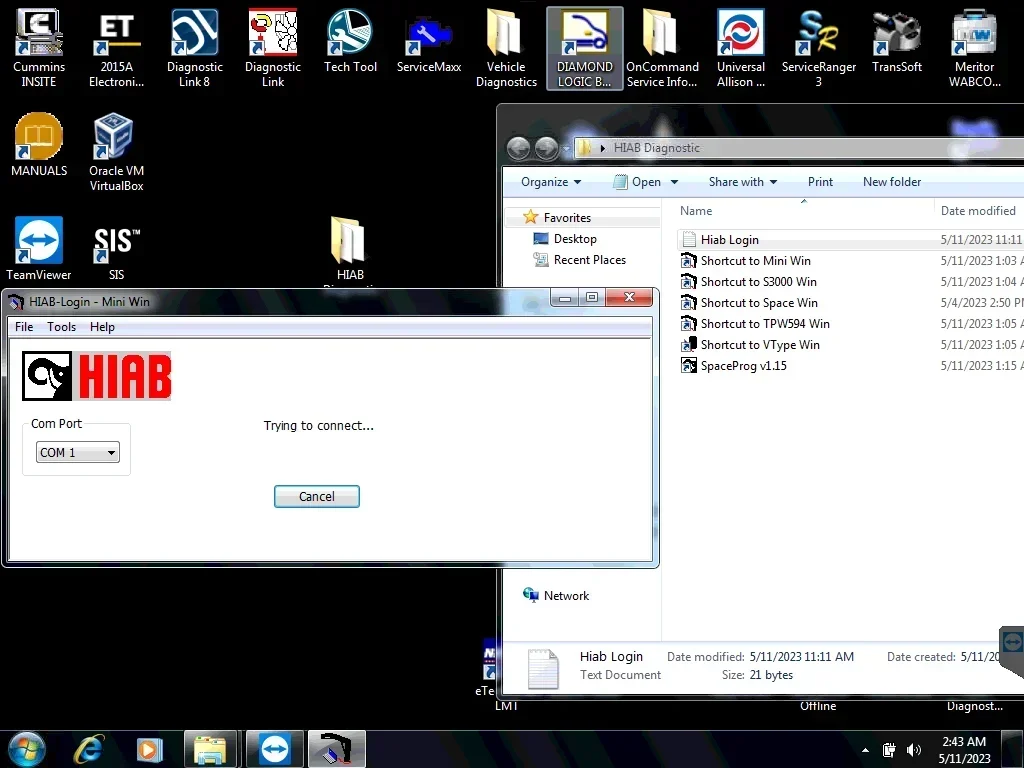Launch Diagnostic Link 8 from desktop
This screenshot has height=768, width=1024.
(195, 48)
